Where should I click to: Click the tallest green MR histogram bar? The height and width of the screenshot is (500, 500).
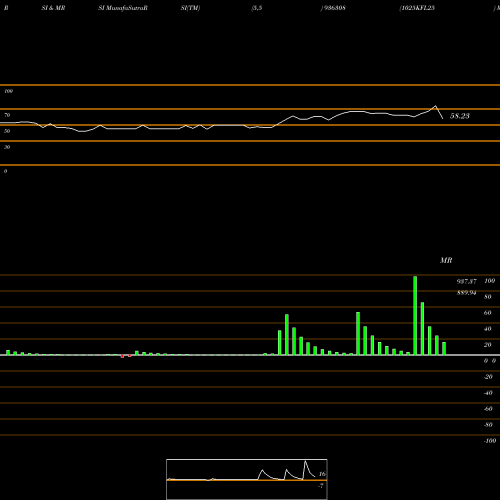[415, 315]
